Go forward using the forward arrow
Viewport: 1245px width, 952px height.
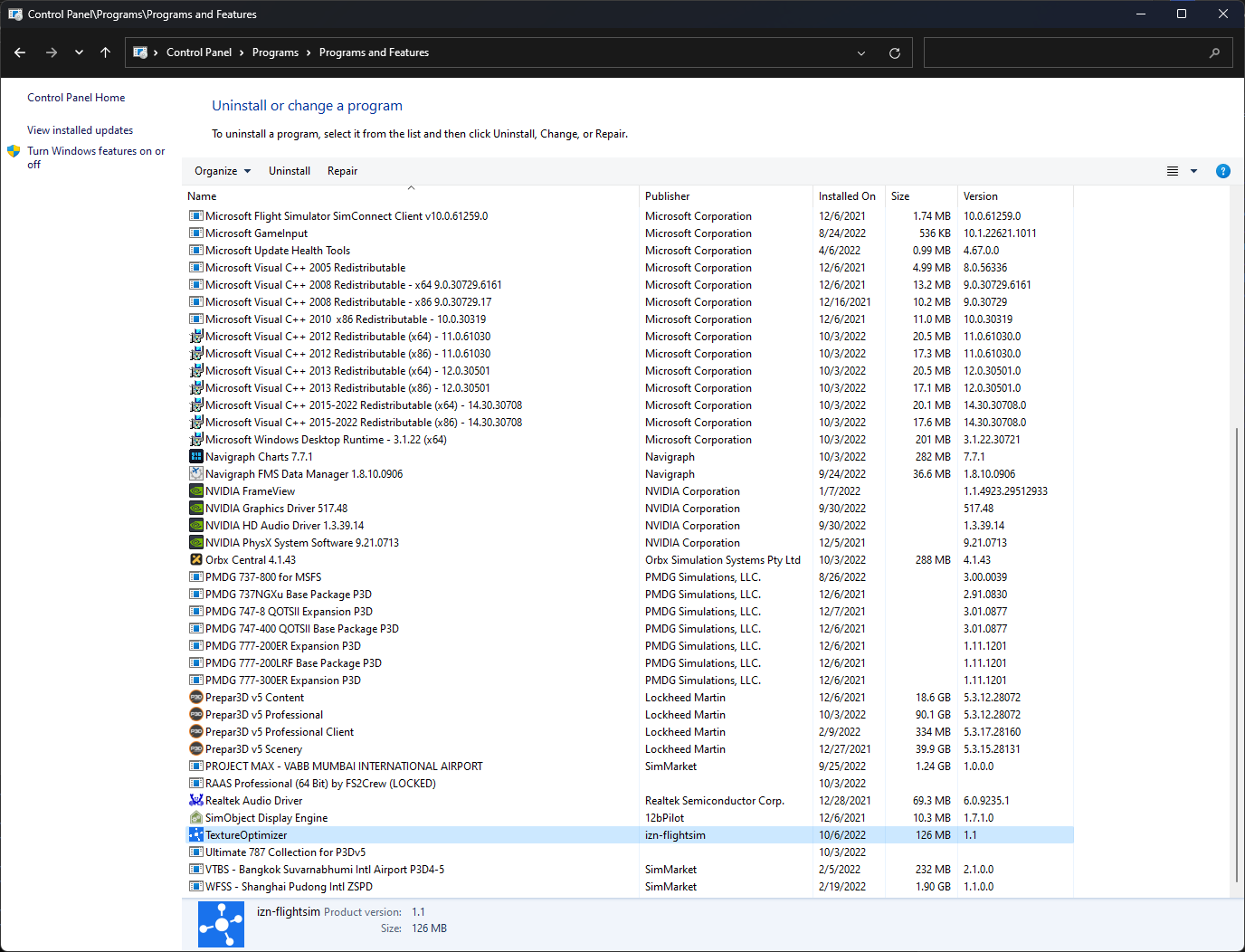(x=52, y=52)
